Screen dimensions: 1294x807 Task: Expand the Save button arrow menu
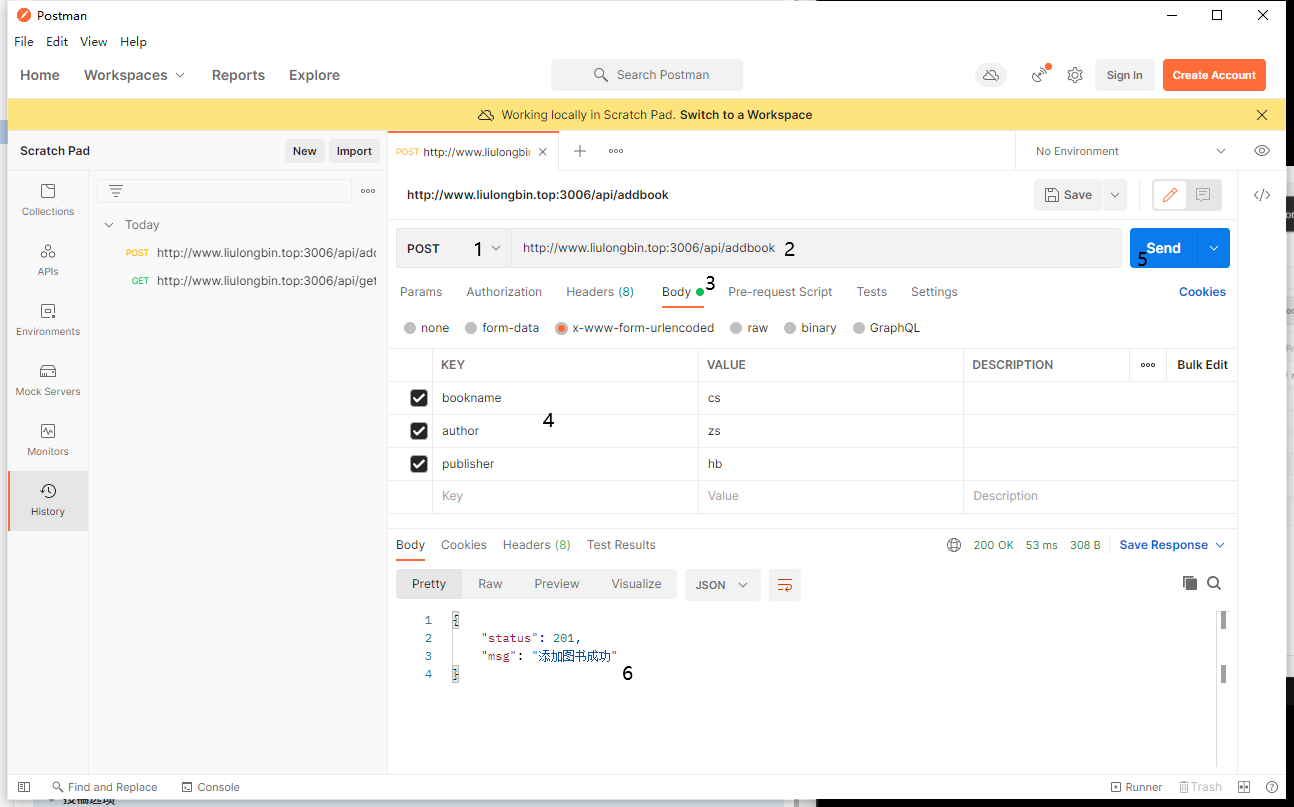pyautogui.click(x=1115, y=195)
